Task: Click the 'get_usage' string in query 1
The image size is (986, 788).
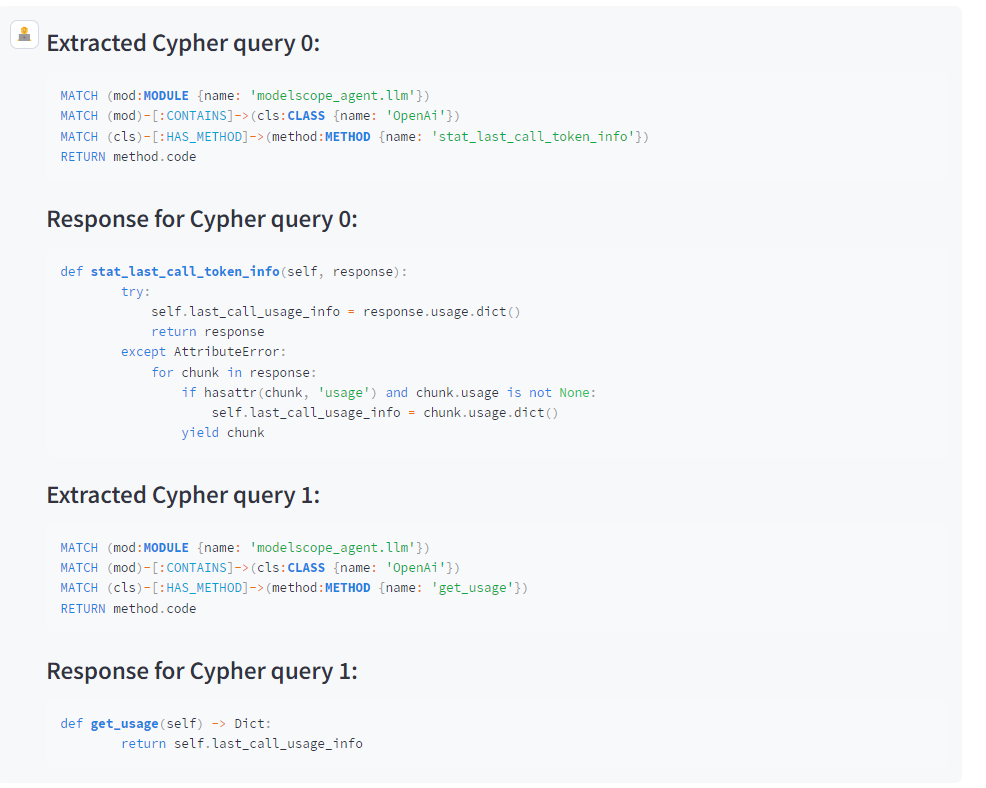Action: tap(472, 588)
